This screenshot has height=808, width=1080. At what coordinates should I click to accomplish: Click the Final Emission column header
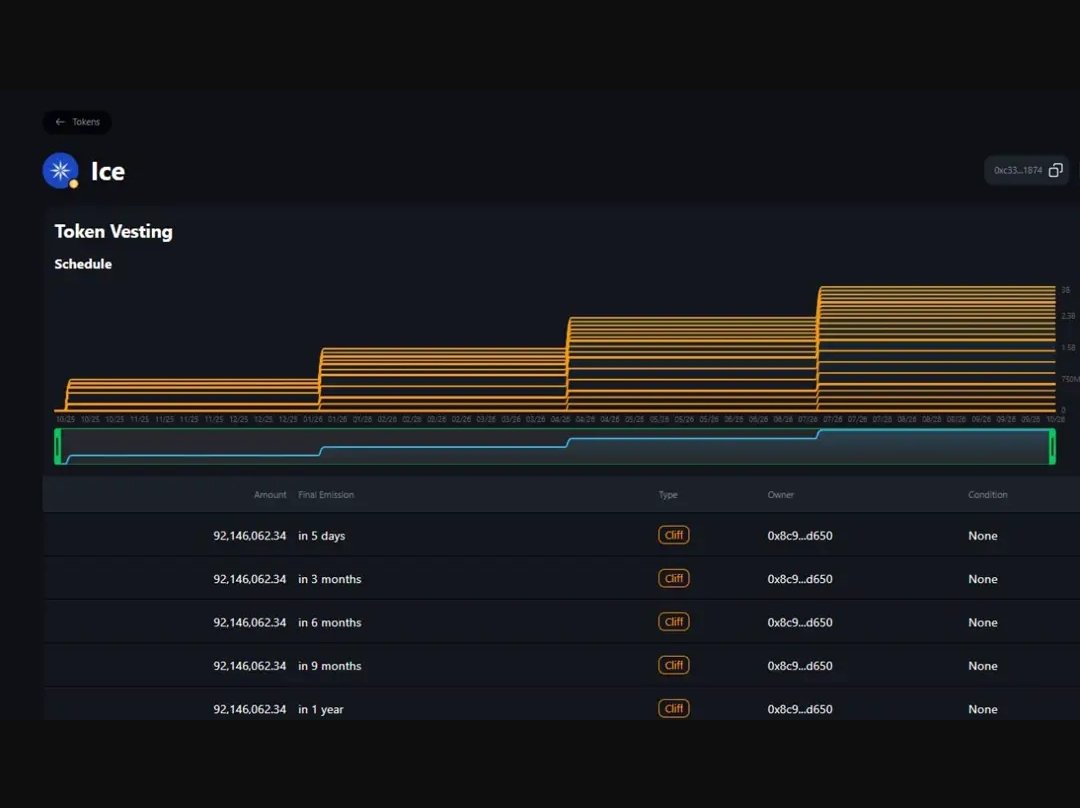(326, 495)
